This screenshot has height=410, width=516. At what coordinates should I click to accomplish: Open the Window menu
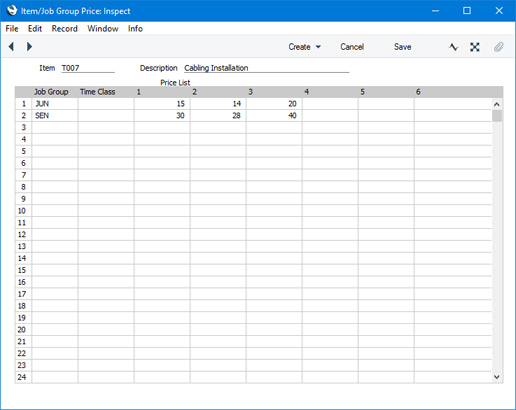click(103, 29)
